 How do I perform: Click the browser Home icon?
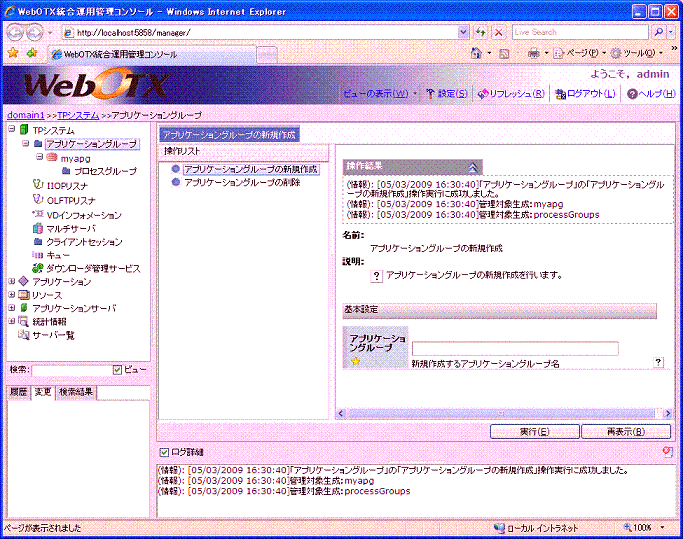tap(476, 53)
